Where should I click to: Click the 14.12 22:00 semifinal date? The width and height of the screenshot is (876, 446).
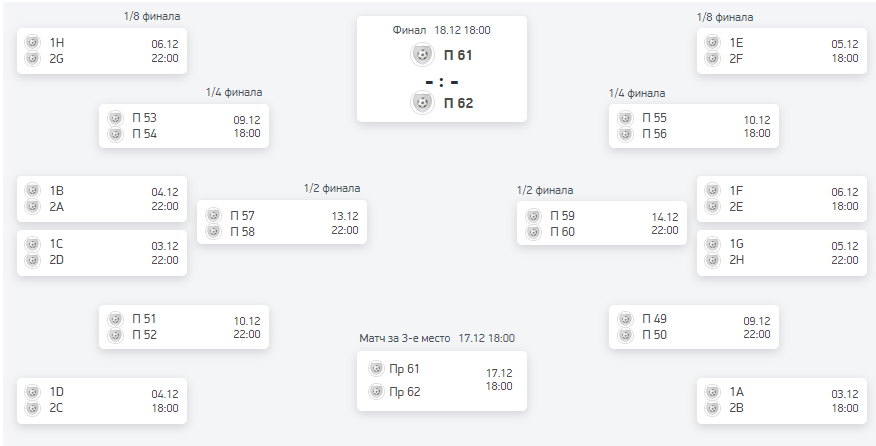[665, 223]
